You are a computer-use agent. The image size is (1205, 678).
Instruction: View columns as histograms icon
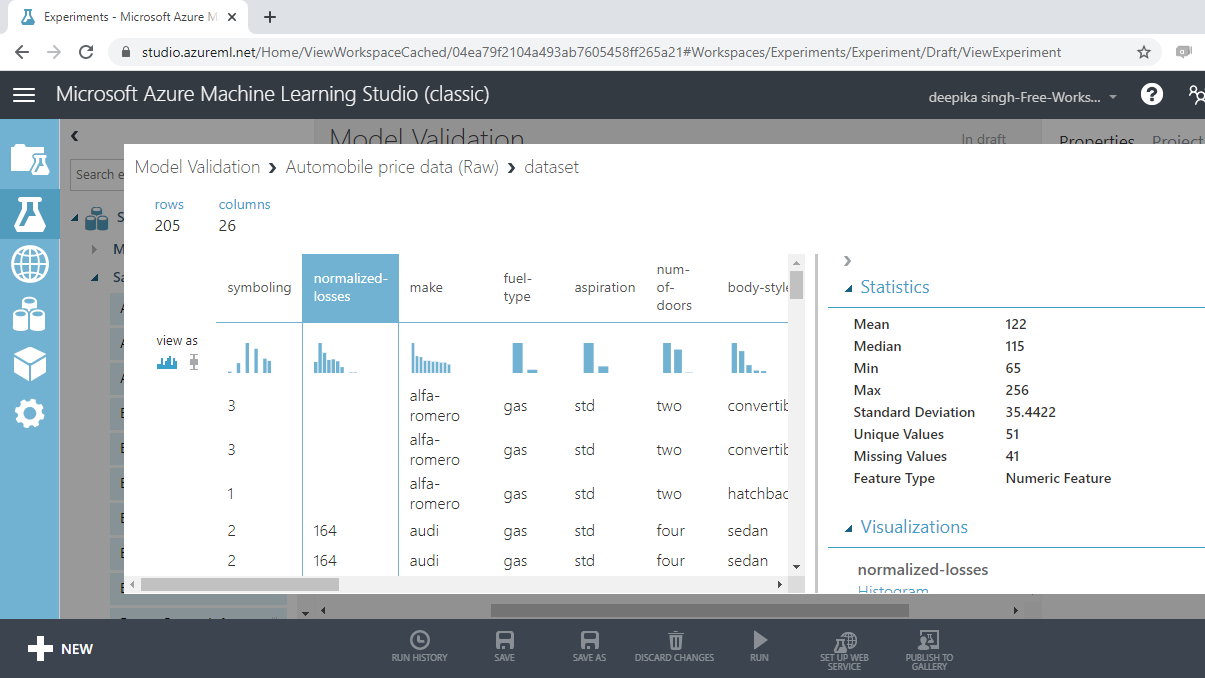click(167, 362)
